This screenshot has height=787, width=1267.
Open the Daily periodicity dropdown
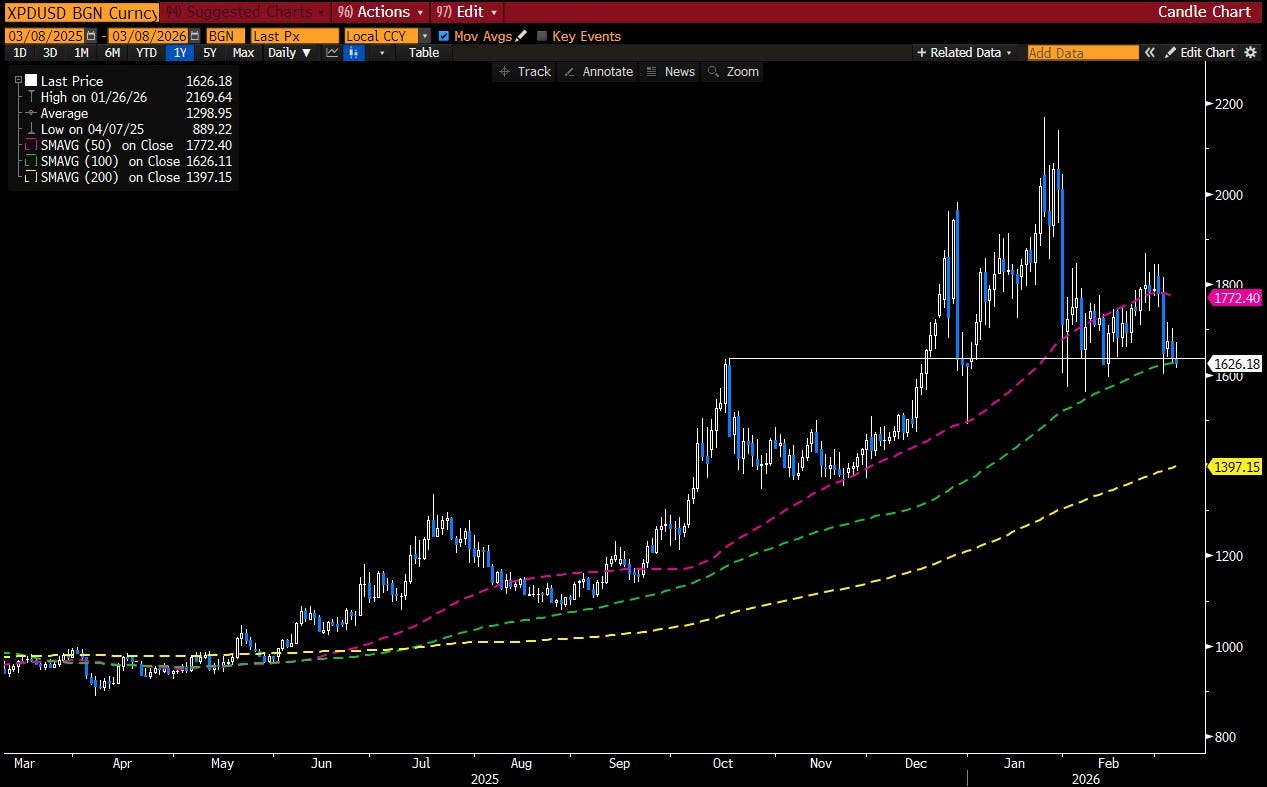point(291,53)
